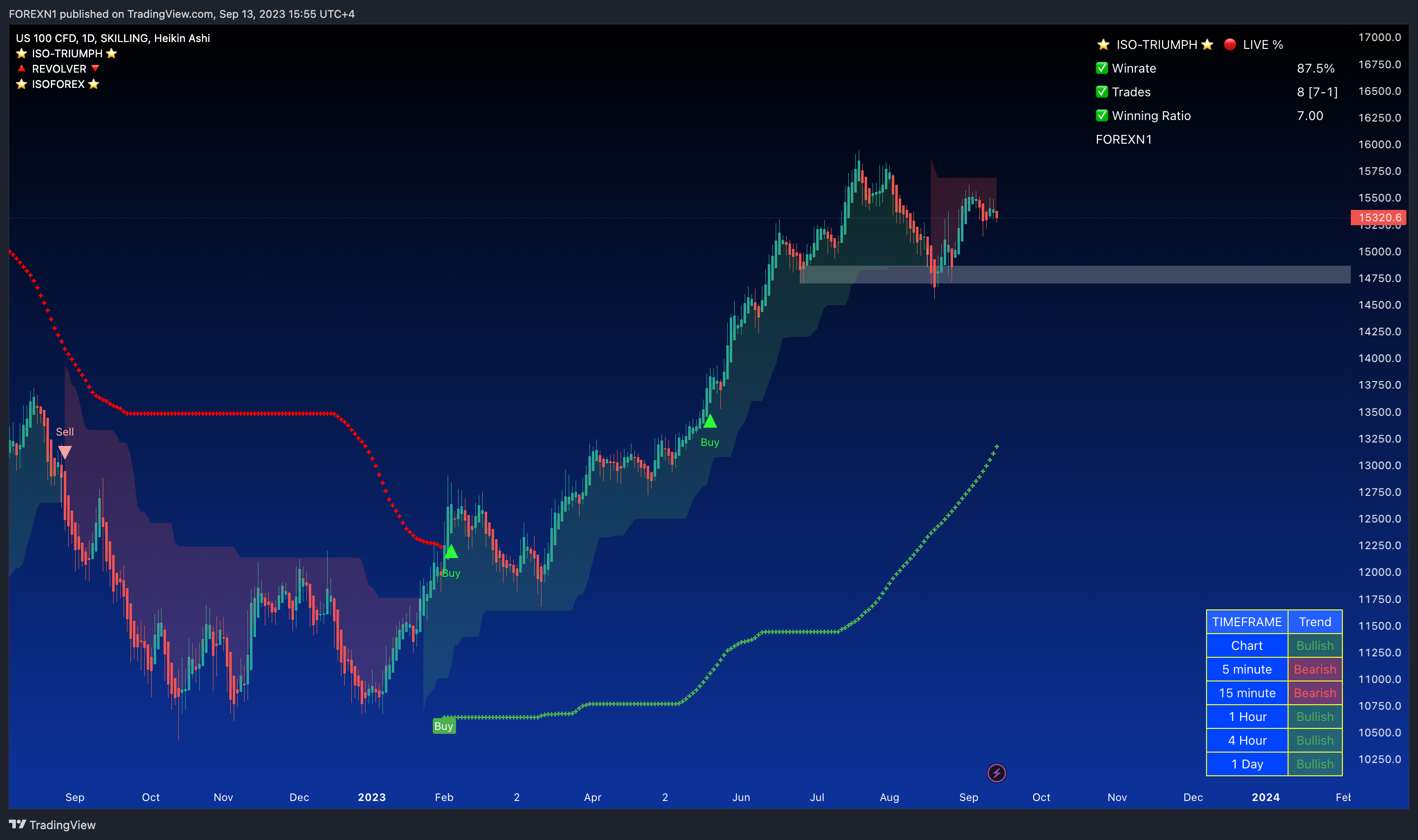Image resolution: width=1418 pixels, height=840 pixels.
Task: Click the purple lightning bolt icon
Action: coord(996,773)
